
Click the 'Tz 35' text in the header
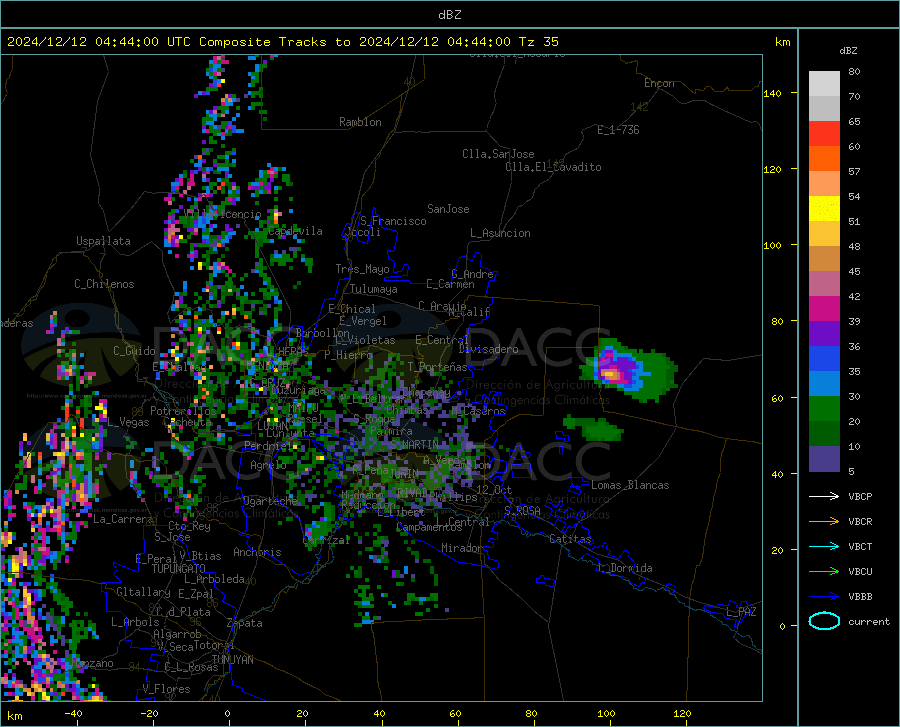click(x=539, y=42)
